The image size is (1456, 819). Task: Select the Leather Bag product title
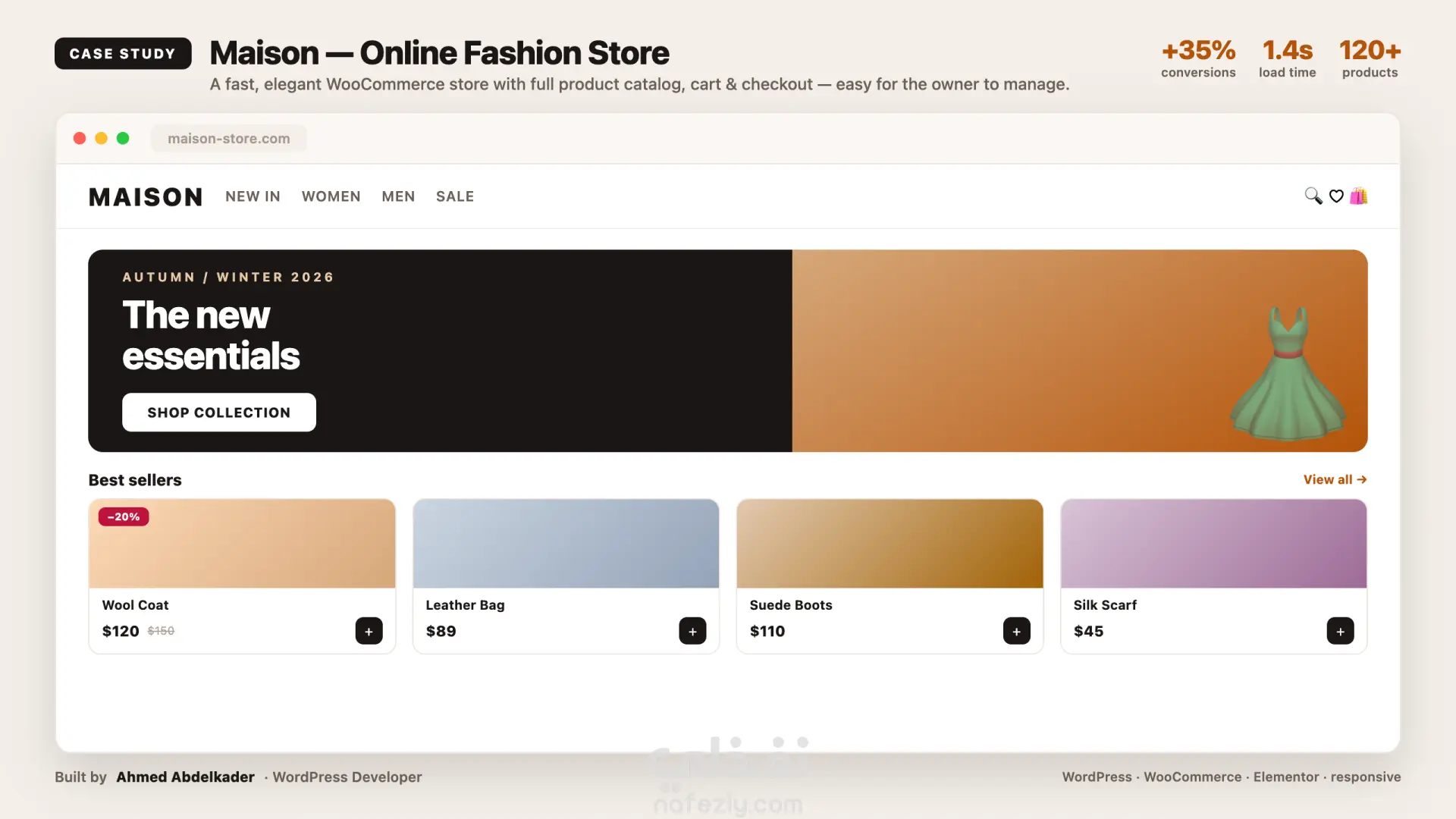point(465,605)
